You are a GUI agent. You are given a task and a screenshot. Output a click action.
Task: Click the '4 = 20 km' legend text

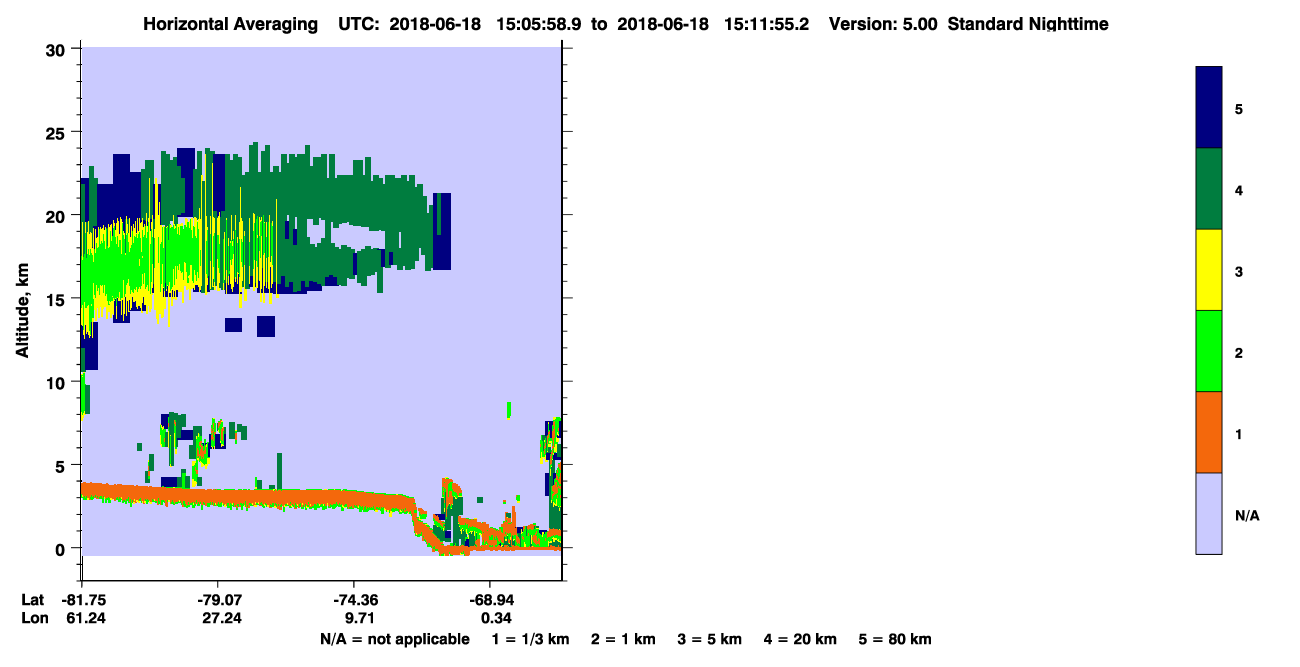pos(801,639)
